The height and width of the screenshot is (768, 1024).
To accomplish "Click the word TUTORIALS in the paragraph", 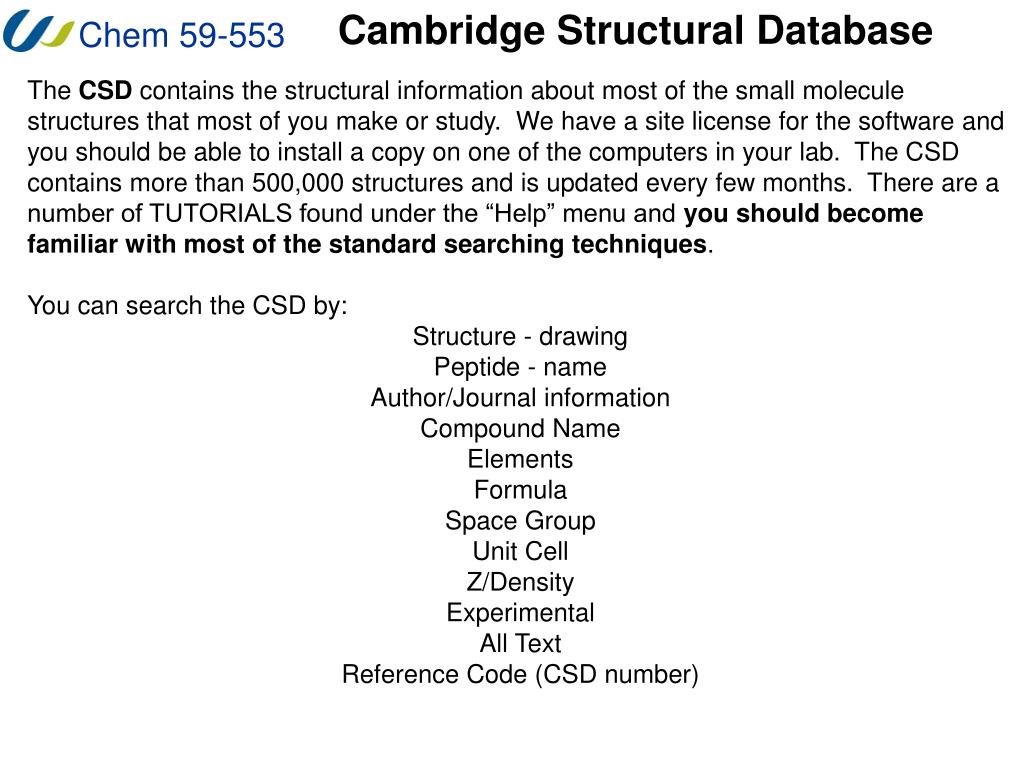I will pos(221,214).
